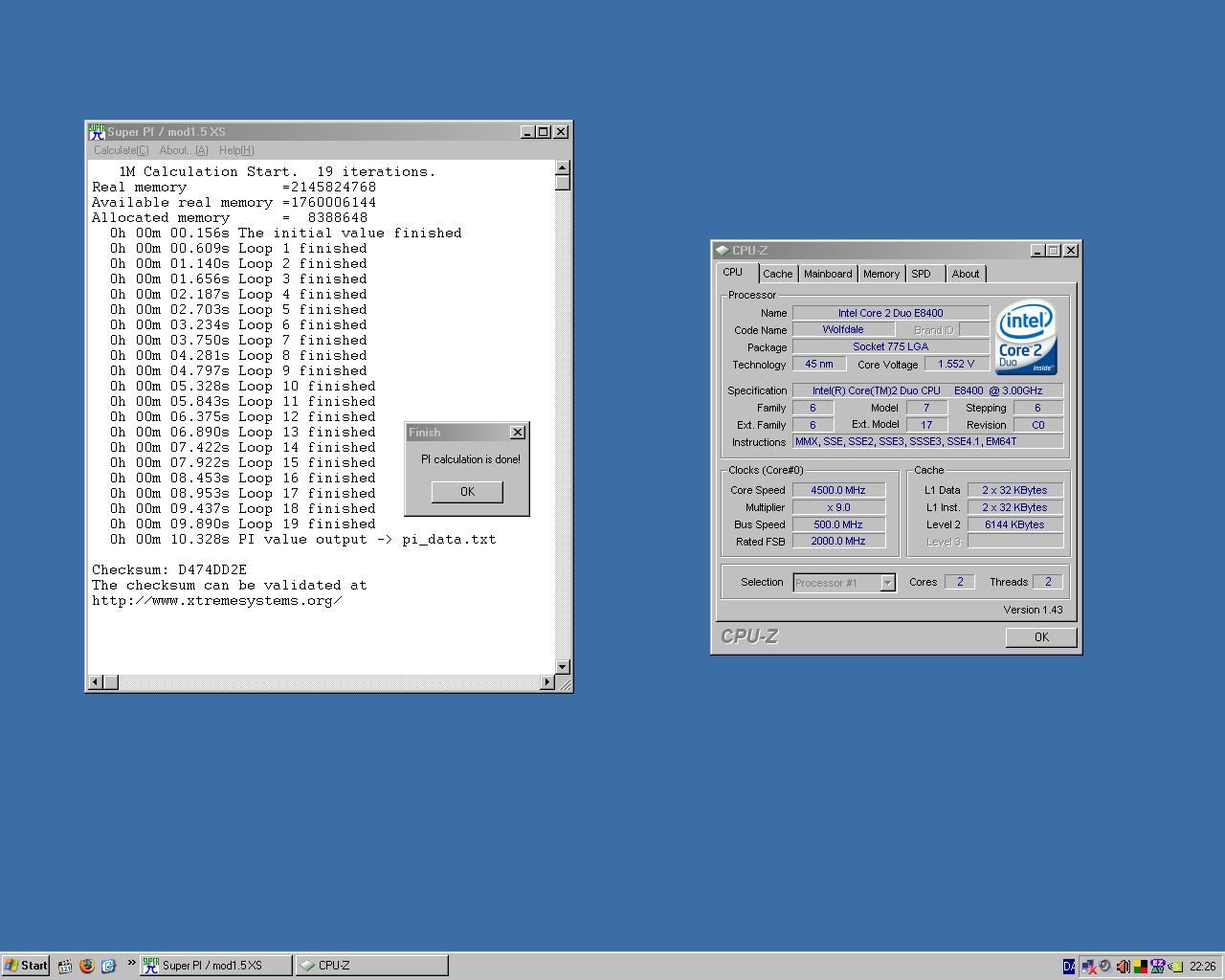Close the CPU-Z window
The width and height of the screenshot is (1225, 980).
click(1071, 251)
